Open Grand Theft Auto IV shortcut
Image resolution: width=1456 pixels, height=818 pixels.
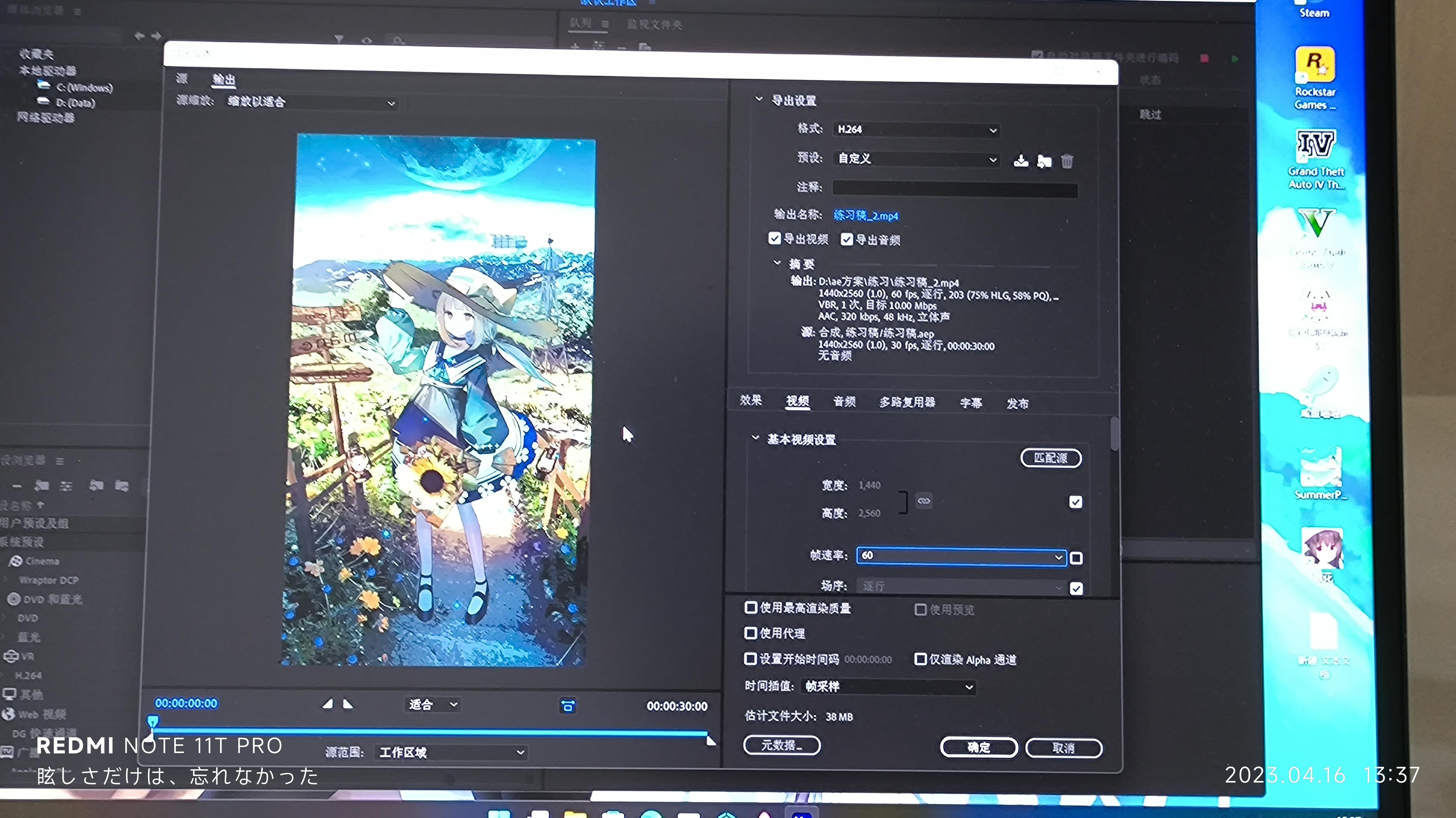(x=1316, y=159)
